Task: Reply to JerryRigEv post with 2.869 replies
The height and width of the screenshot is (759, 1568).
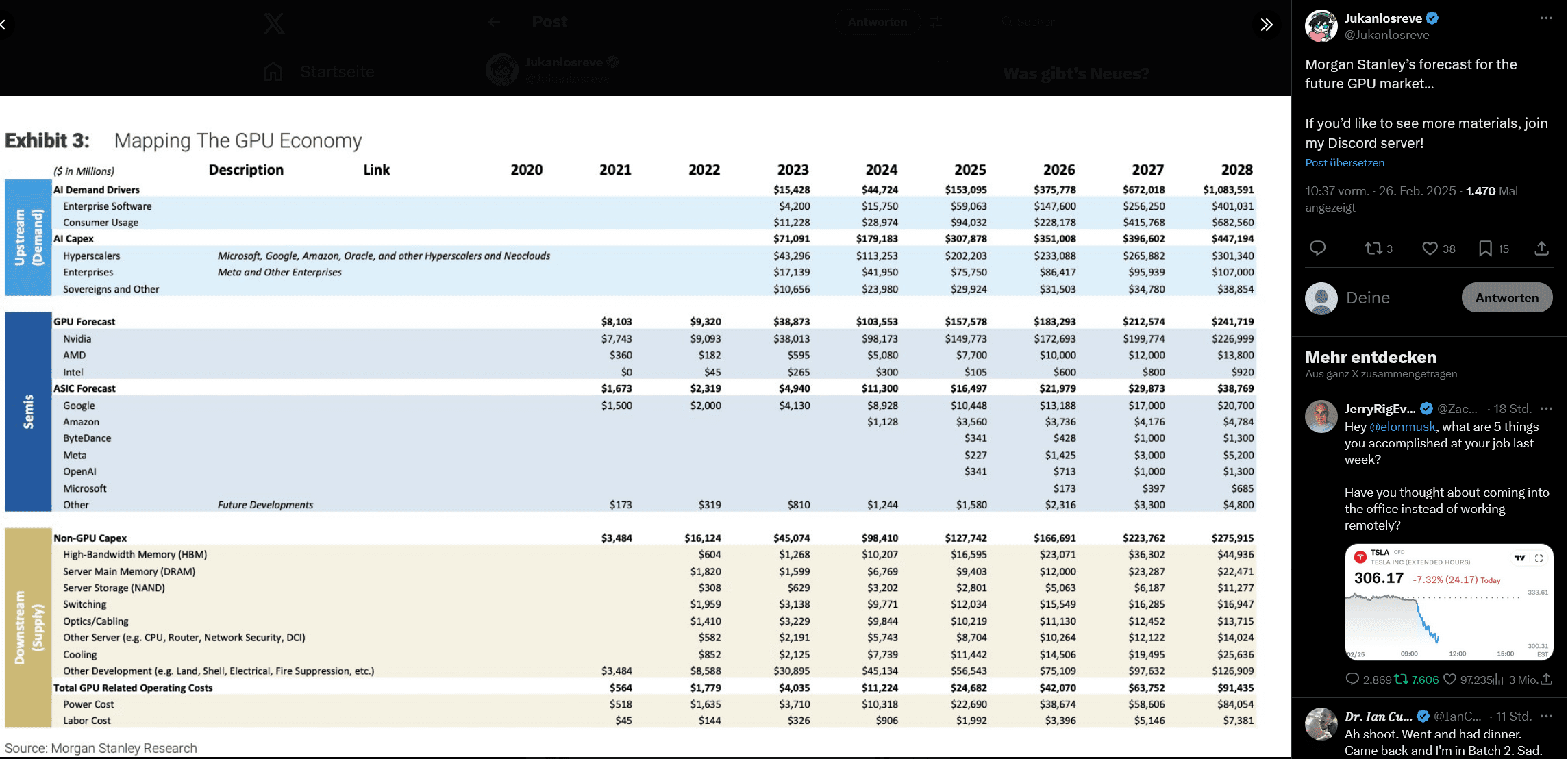Action: 1368,680
